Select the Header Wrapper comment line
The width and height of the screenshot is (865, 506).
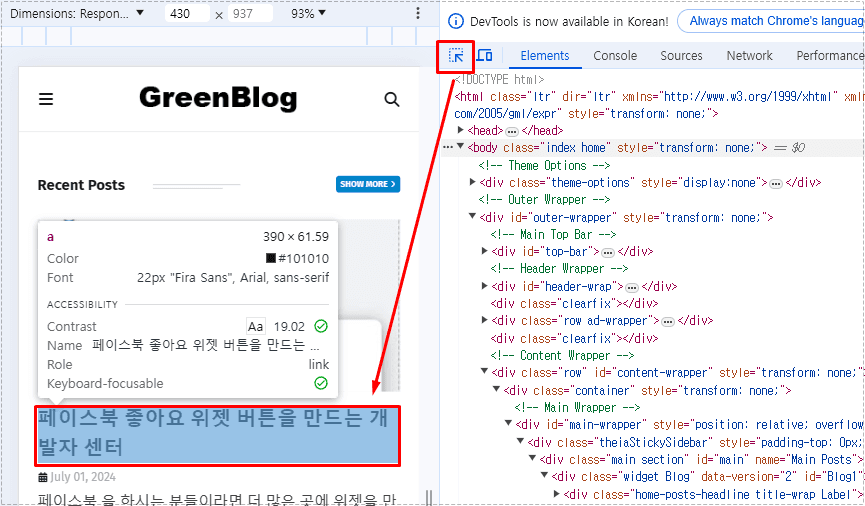[x=559, y=268]
